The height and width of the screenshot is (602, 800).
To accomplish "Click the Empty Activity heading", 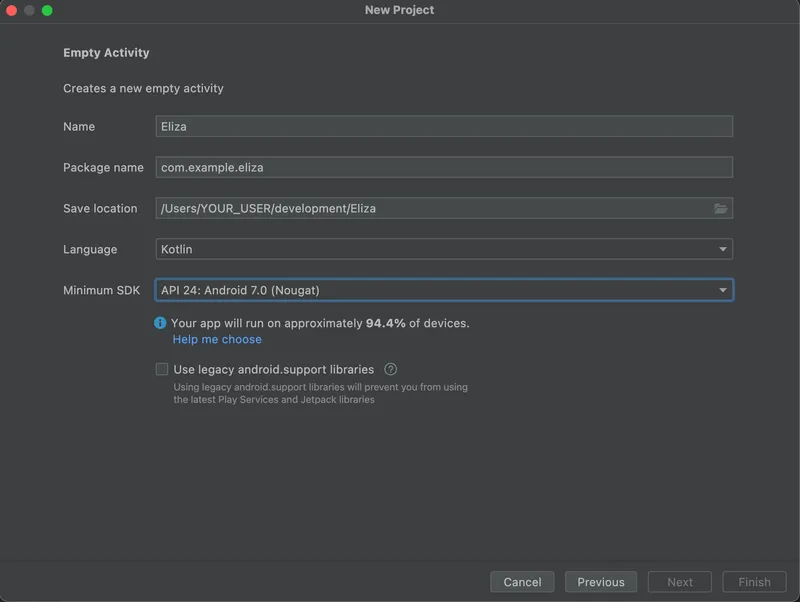I will [106, 53].
